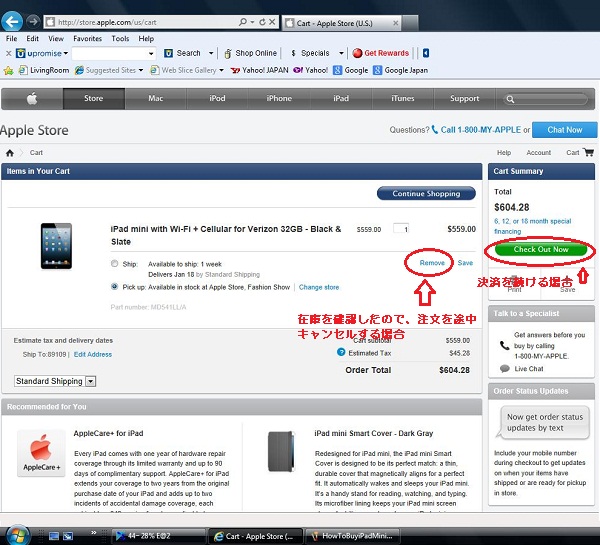Click the Shop Online toolbar icon
This screenshot has width=600, height=545.
point(228,53)
